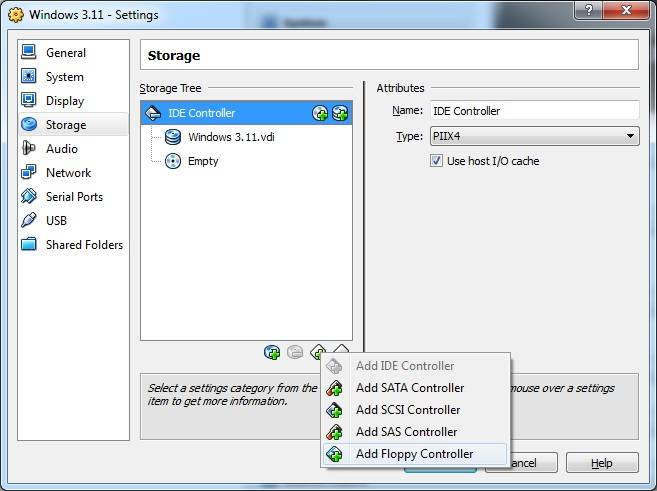Screen dimensions: 657x491
Task: Choose Add SATA Controller from the menu
Action: coord(410,388)
